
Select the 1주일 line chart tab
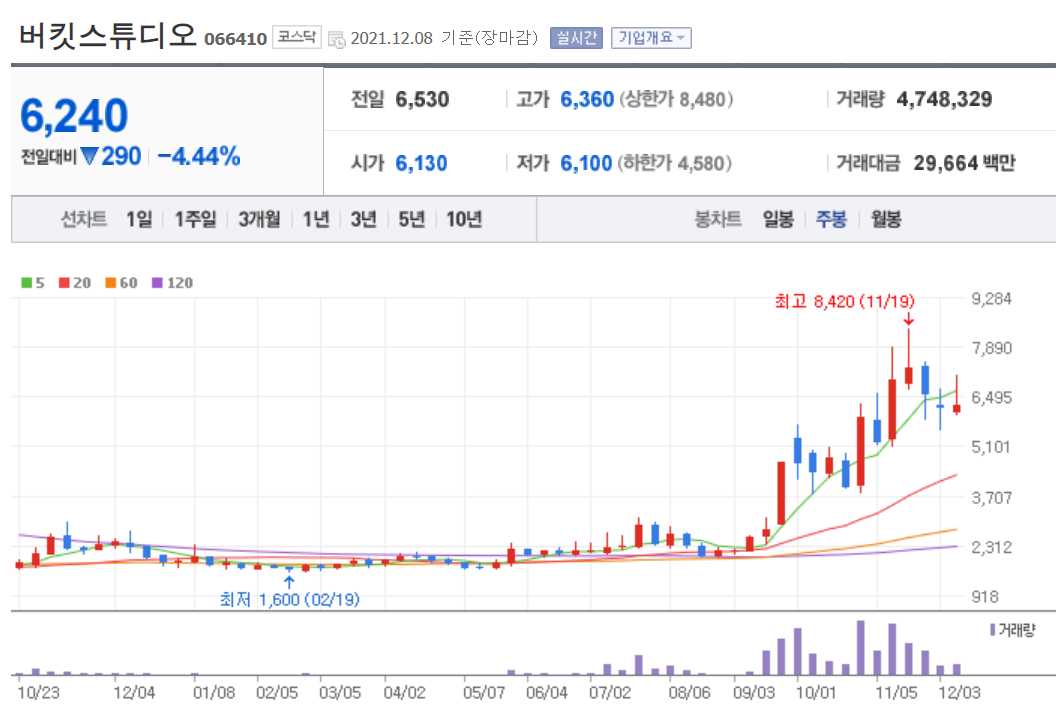pos(195,219)
